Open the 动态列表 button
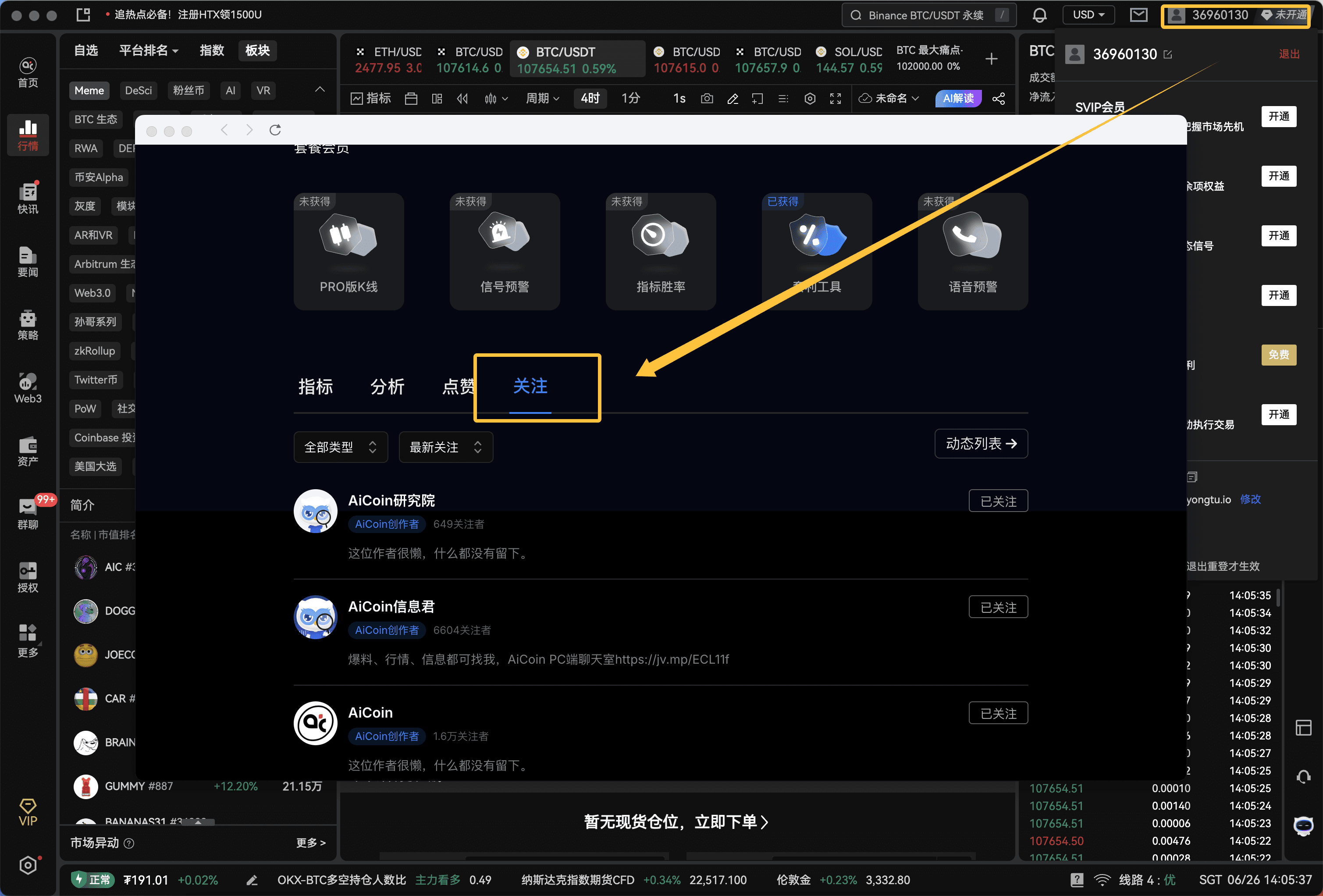 [x=981, y=444]
